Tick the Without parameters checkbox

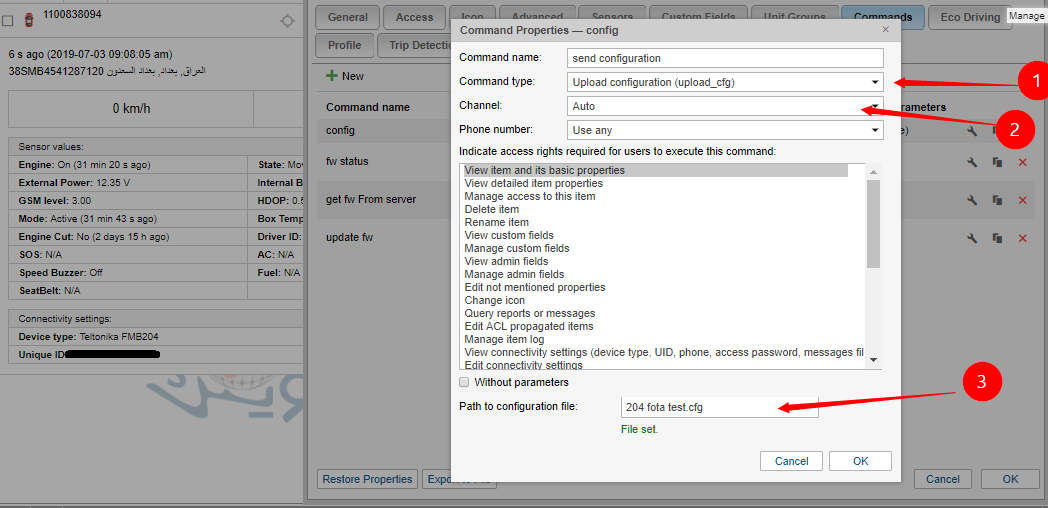coord(464,382)
